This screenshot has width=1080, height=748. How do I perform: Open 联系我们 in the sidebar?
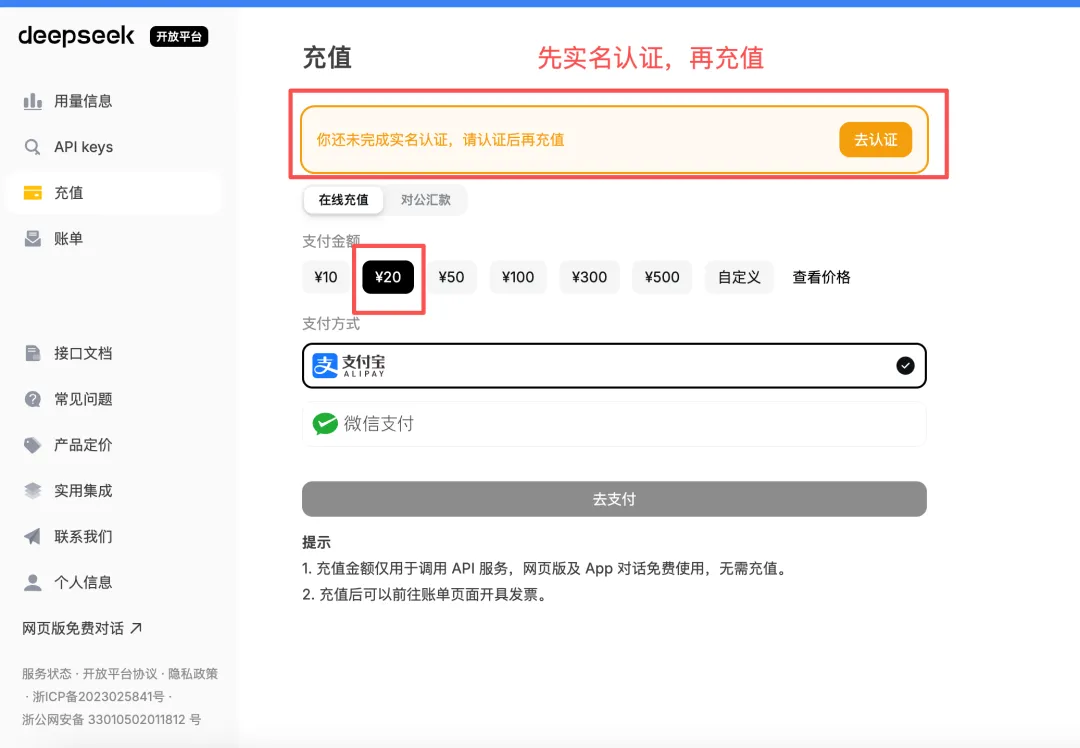[x=113, y=537]
